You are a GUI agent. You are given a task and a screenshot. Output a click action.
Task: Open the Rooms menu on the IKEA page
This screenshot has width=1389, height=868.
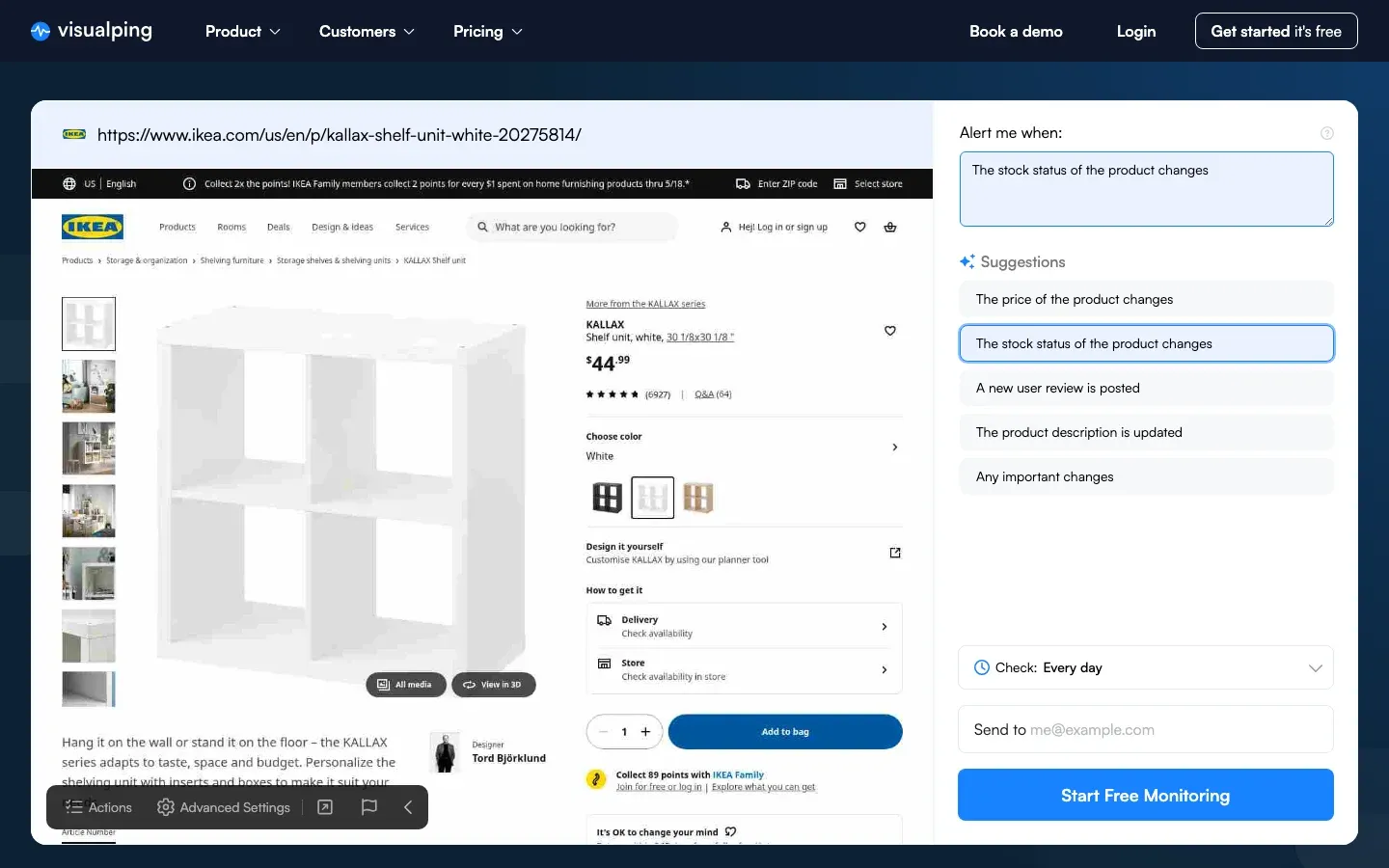tap(231, 228)
